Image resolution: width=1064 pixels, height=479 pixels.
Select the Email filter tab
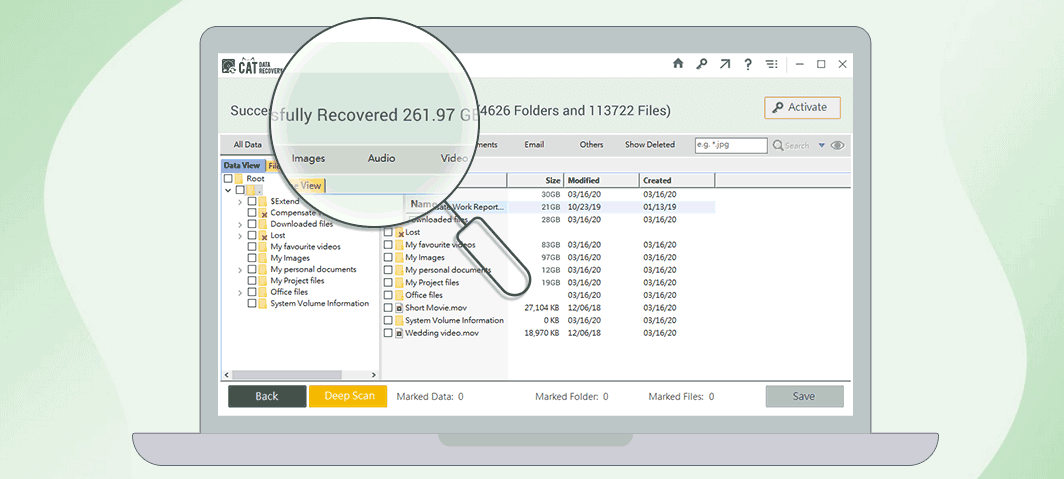[x=534, y=145]
